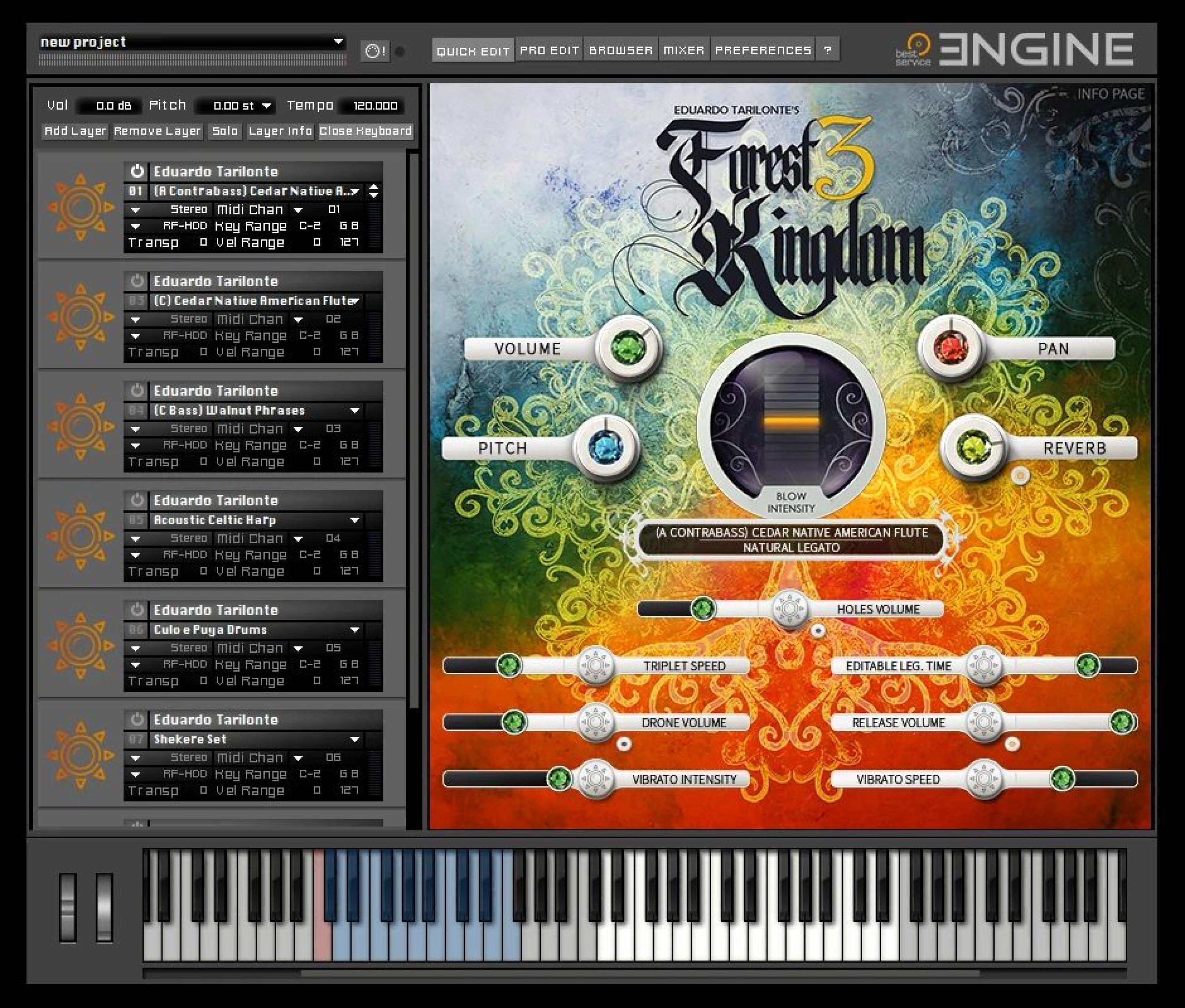The image size is (1185, 1008).
Task: Expand the Culo e Puya Drums preset dropdown
Action: [x=354, y=630]
